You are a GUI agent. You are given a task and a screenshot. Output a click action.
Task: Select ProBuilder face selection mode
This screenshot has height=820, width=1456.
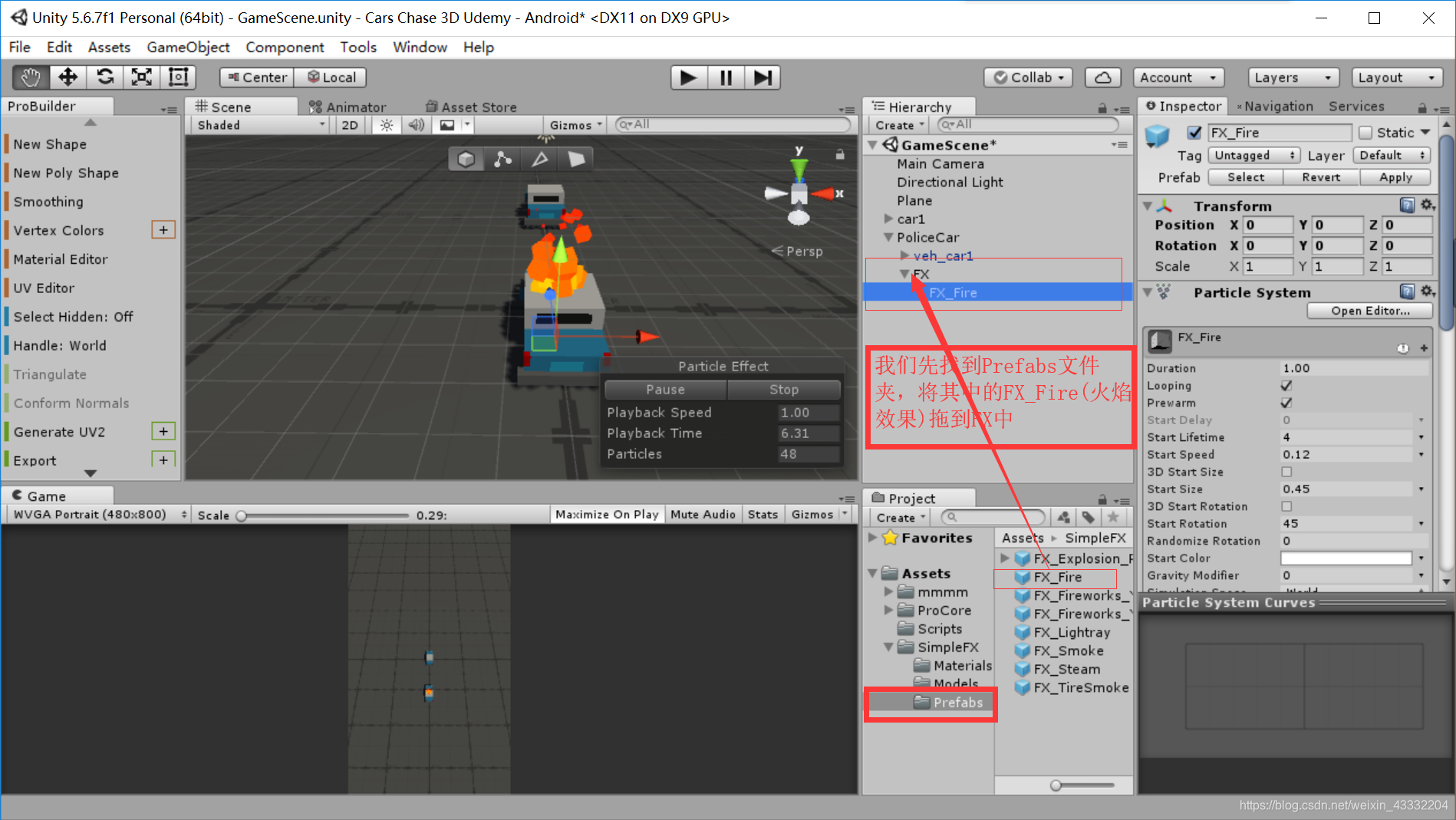pos(576,159)
